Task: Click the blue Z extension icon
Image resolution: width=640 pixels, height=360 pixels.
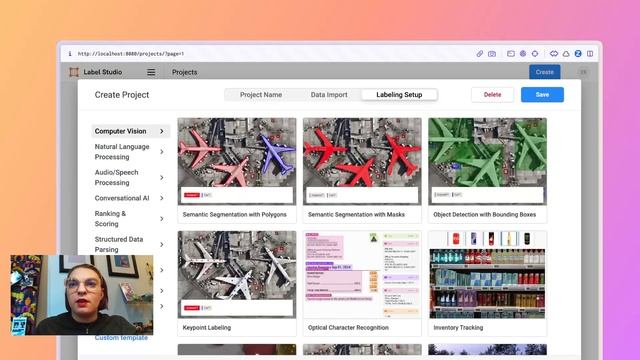Action: tap(578, 53)
